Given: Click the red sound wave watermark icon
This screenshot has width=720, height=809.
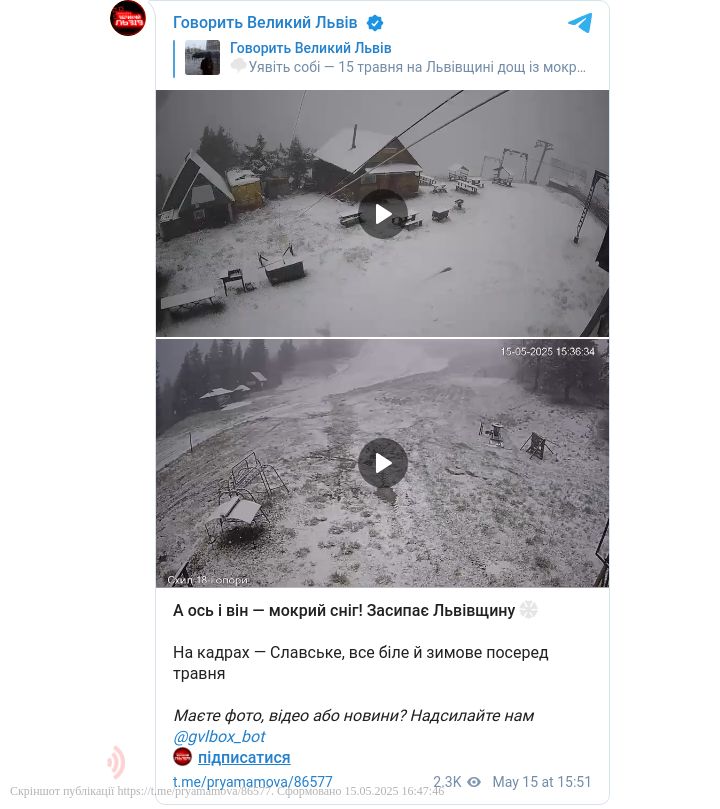Looking at the screenshot, I should [117, 762].
